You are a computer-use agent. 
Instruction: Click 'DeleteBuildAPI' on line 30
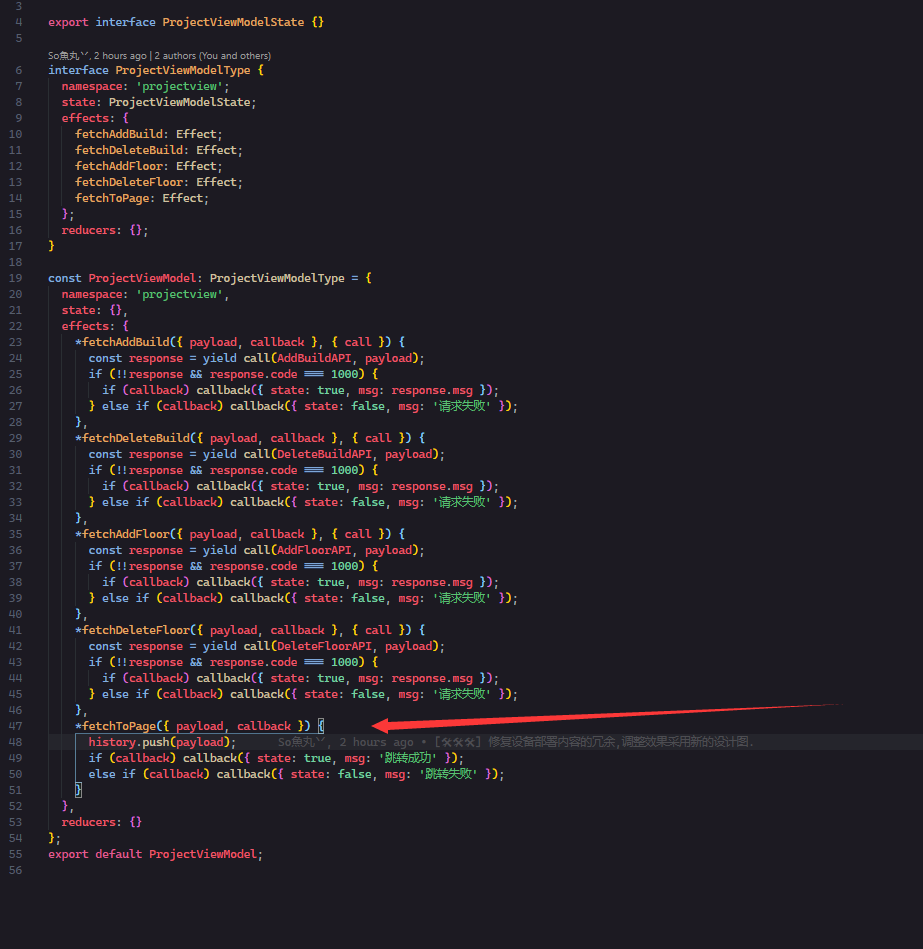point(324,455)
